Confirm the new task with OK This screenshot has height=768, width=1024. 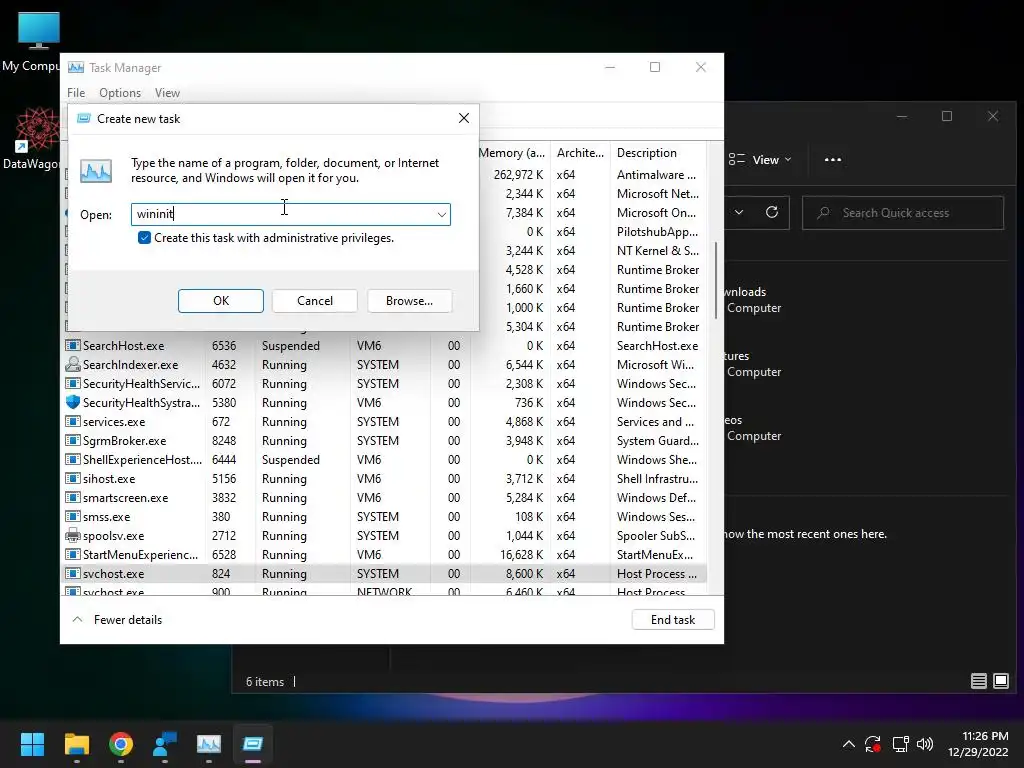tap(221, 300)
